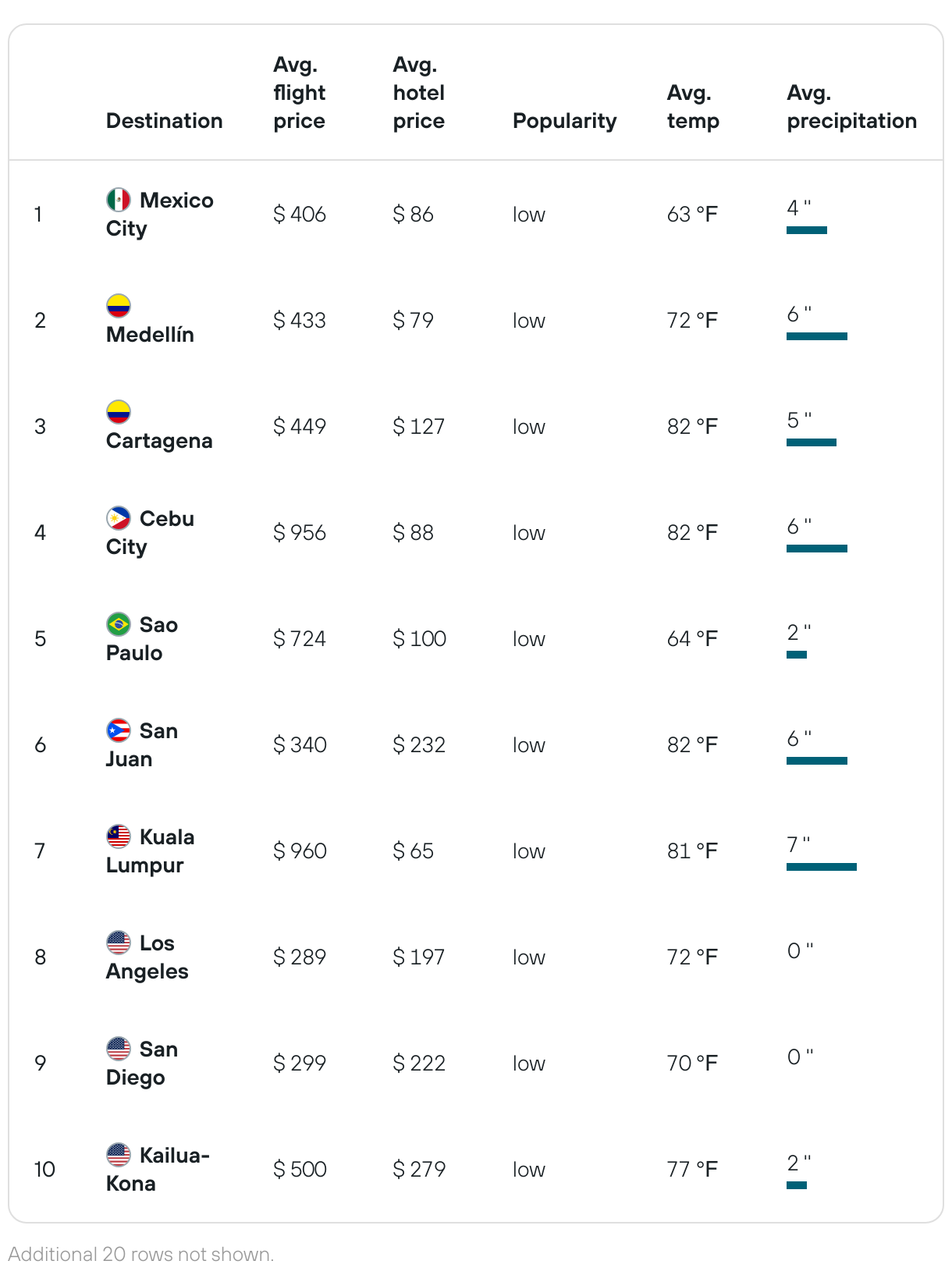This screenshot has width=952, height=1275.
Task: Click the Popularity column header
Action: coord(564,121)
